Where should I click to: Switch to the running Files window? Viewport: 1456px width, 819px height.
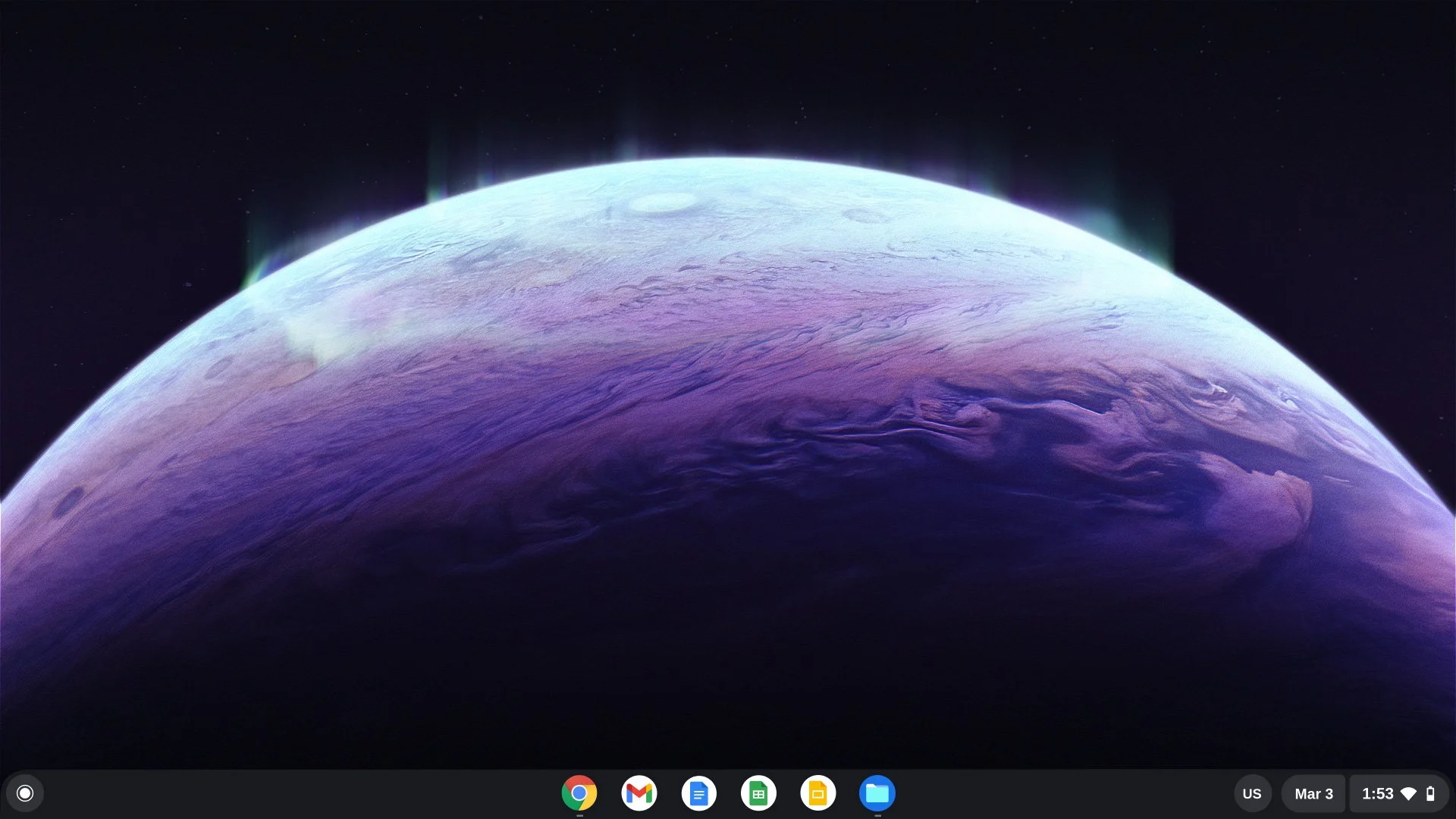click(x=877, y=793)
